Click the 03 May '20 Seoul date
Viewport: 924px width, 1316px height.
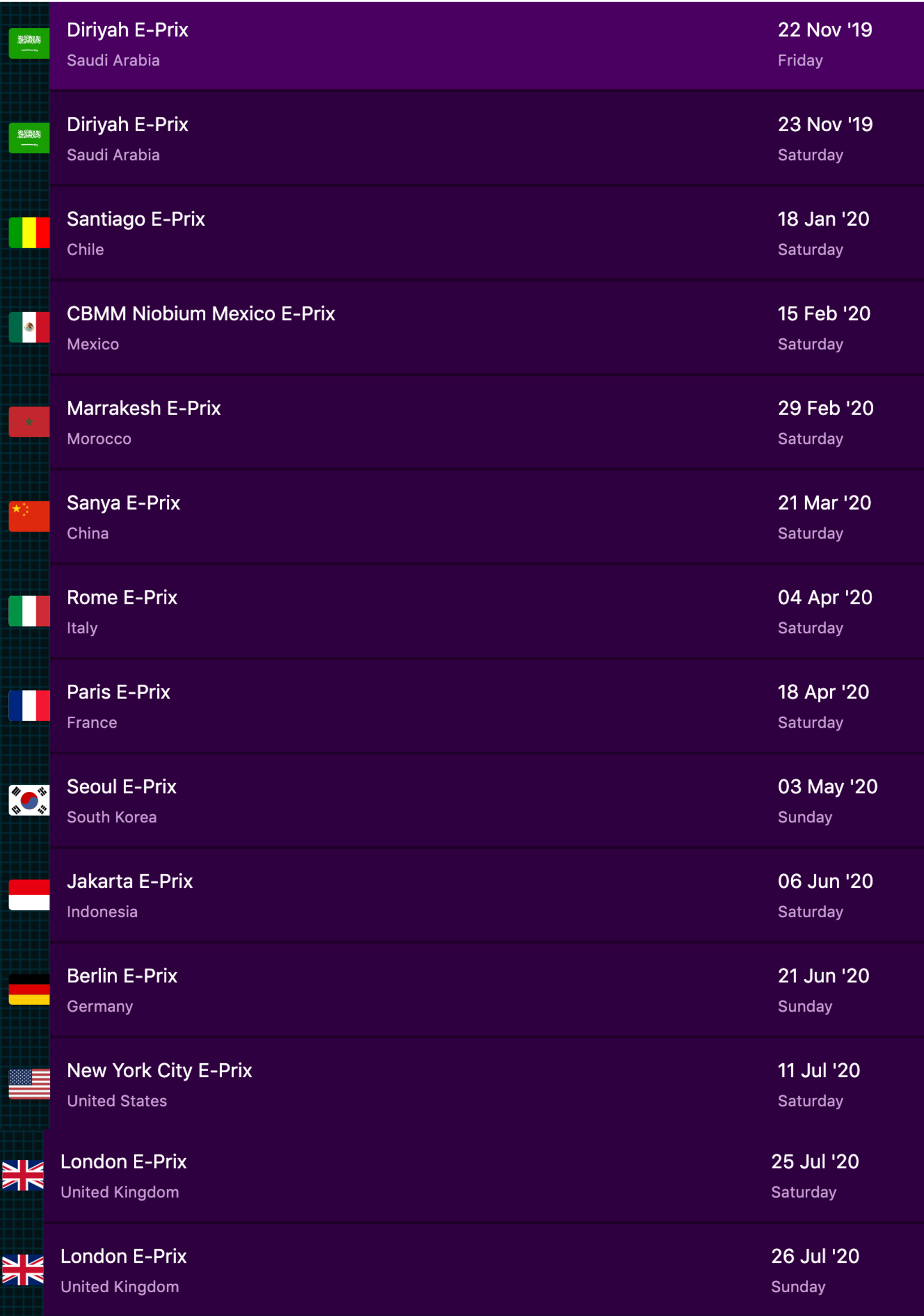(x=827, y=787)
